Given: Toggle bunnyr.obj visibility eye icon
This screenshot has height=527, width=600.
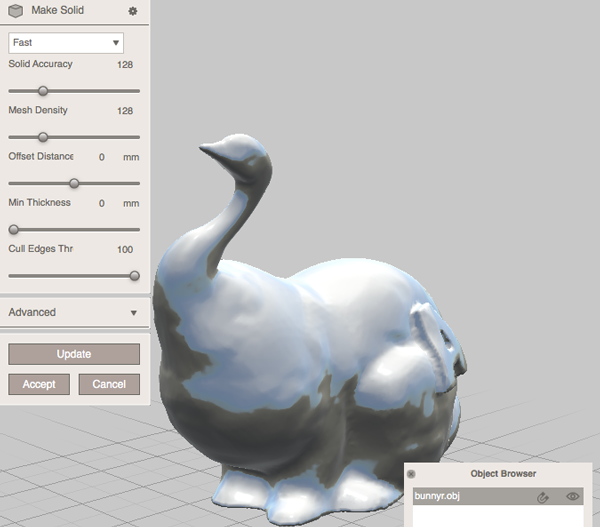Looking at the screenshot, I should [572, 496].
